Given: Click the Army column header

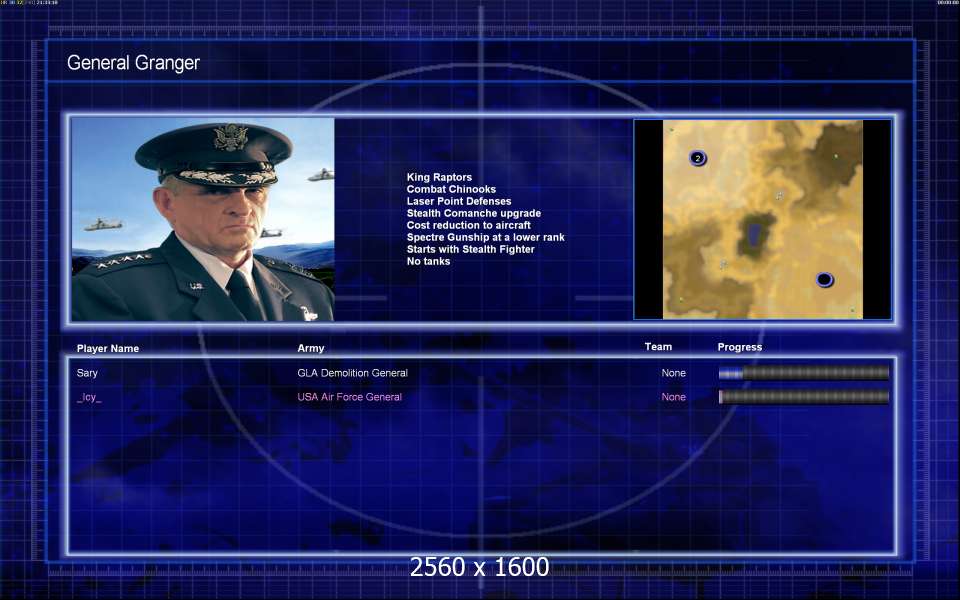Looking at the screenshot, I should pos(311,349).
